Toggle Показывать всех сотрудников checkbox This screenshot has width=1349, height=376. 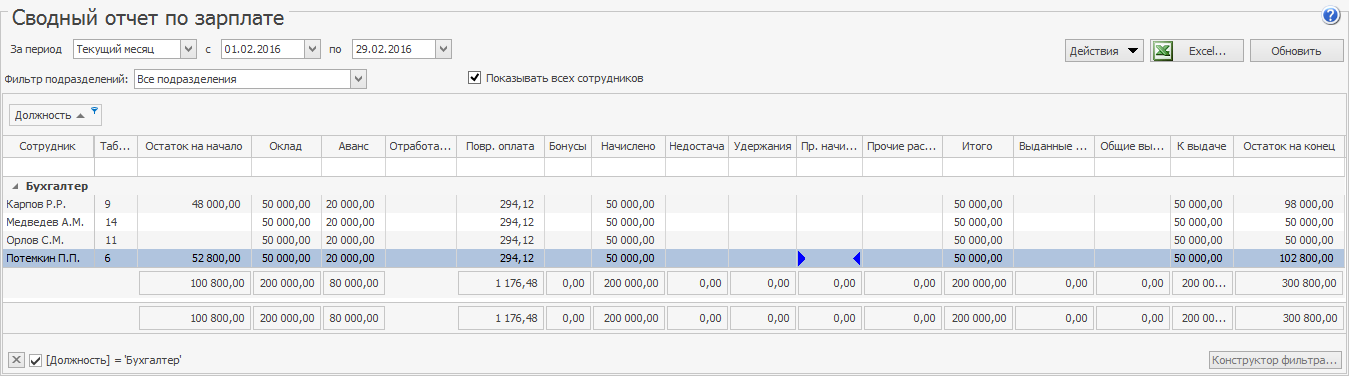tap(475, 78)
